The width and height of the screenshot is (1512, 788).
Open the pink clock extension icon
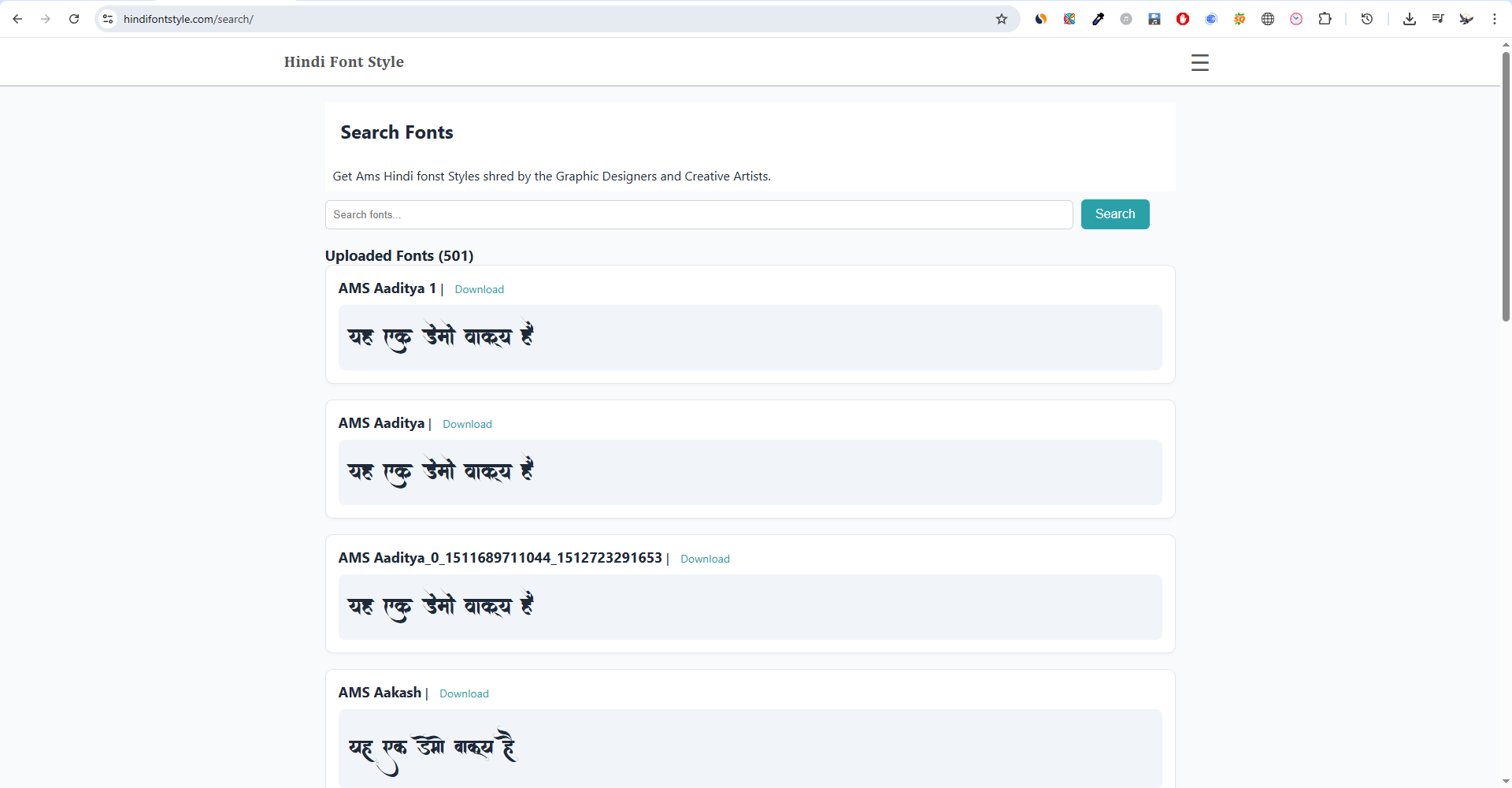point(1296,19)
